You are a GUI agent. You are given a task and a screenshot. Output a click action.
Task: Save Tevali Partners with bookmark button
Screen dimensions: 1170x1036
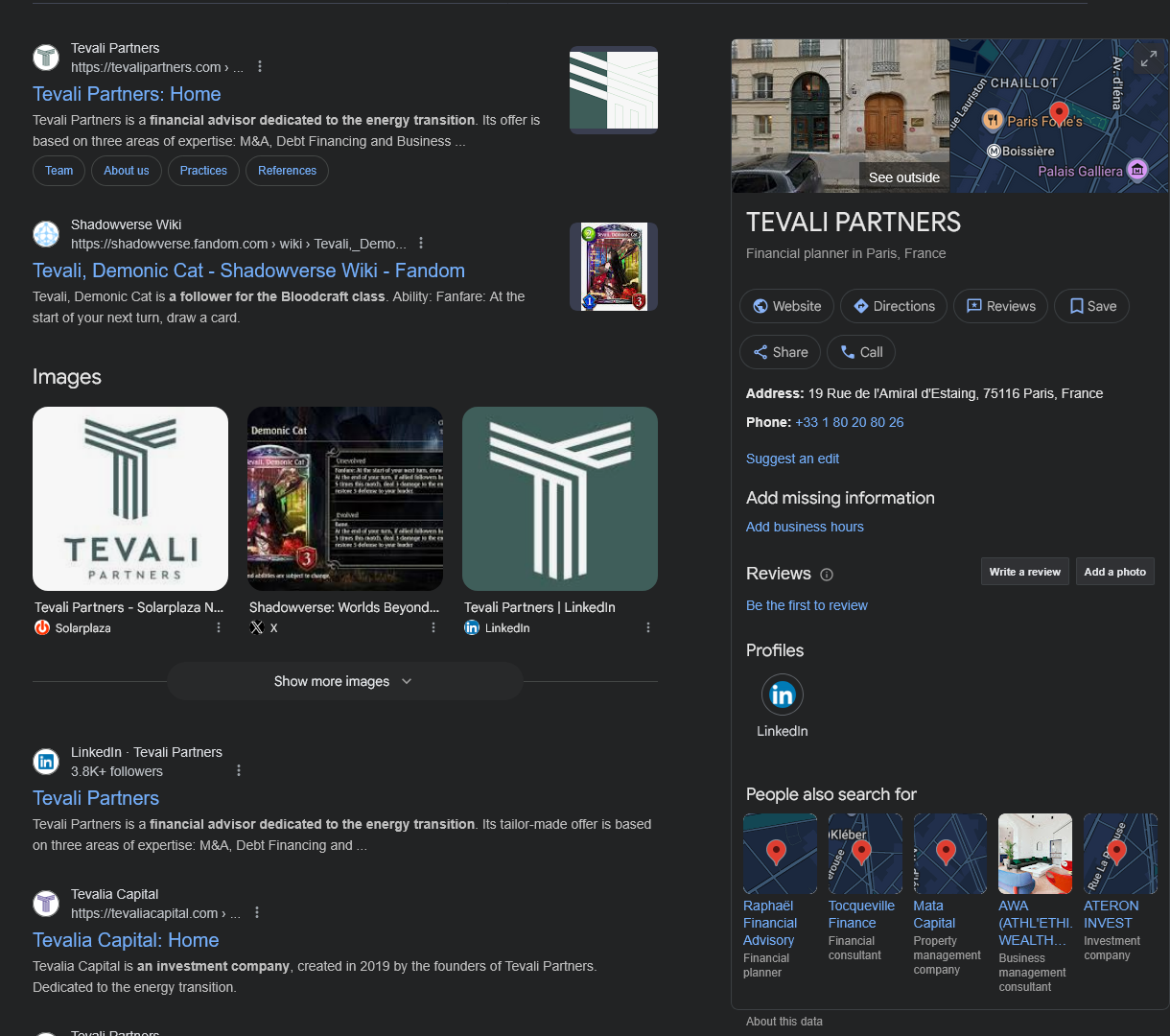point(1092,306)
